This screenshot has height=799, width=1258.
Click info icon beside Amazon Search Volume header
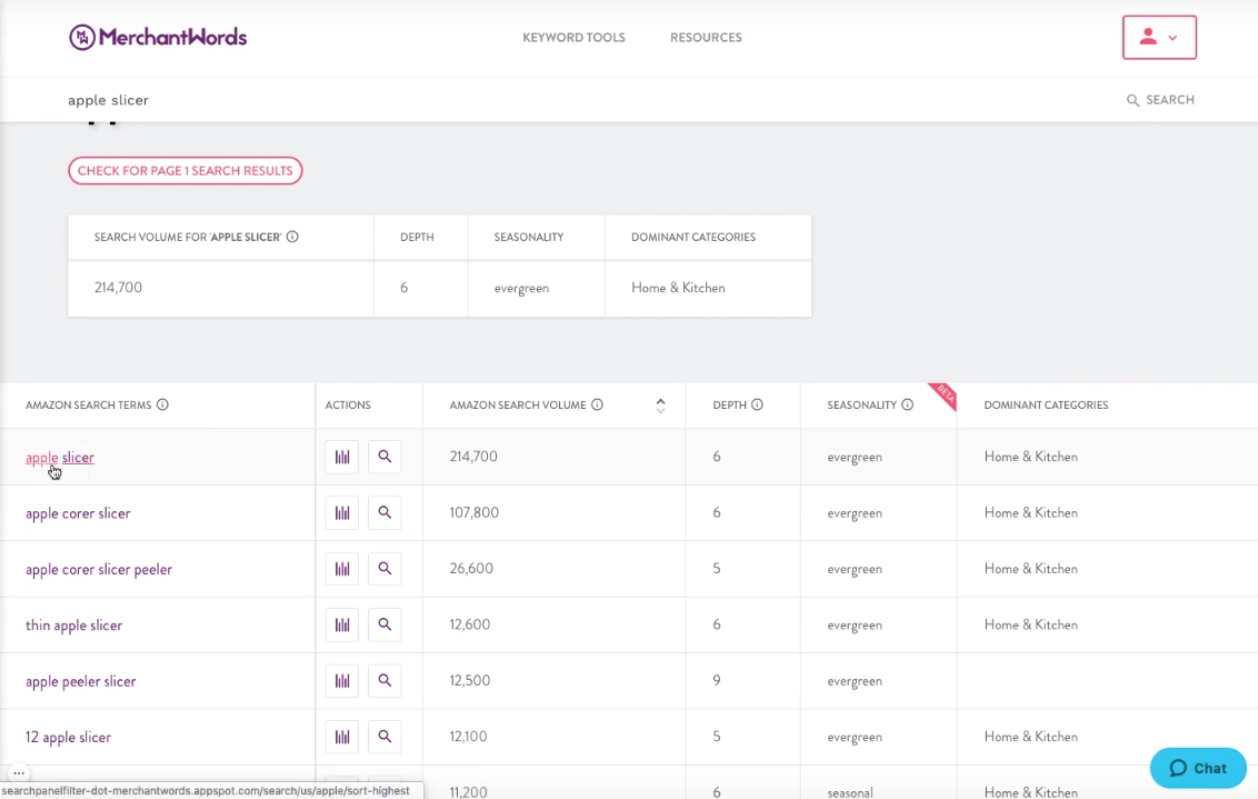(597, 405)
